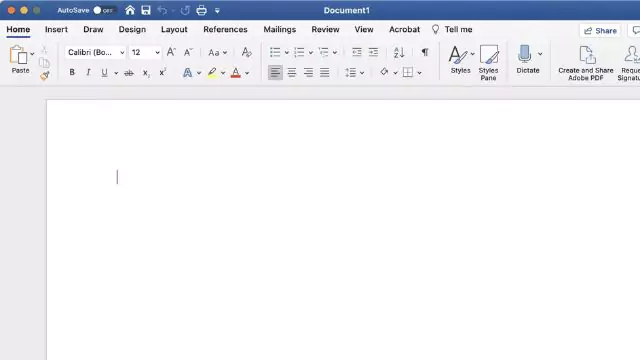Align text to the right
The image size is (640, 360).
308,73
